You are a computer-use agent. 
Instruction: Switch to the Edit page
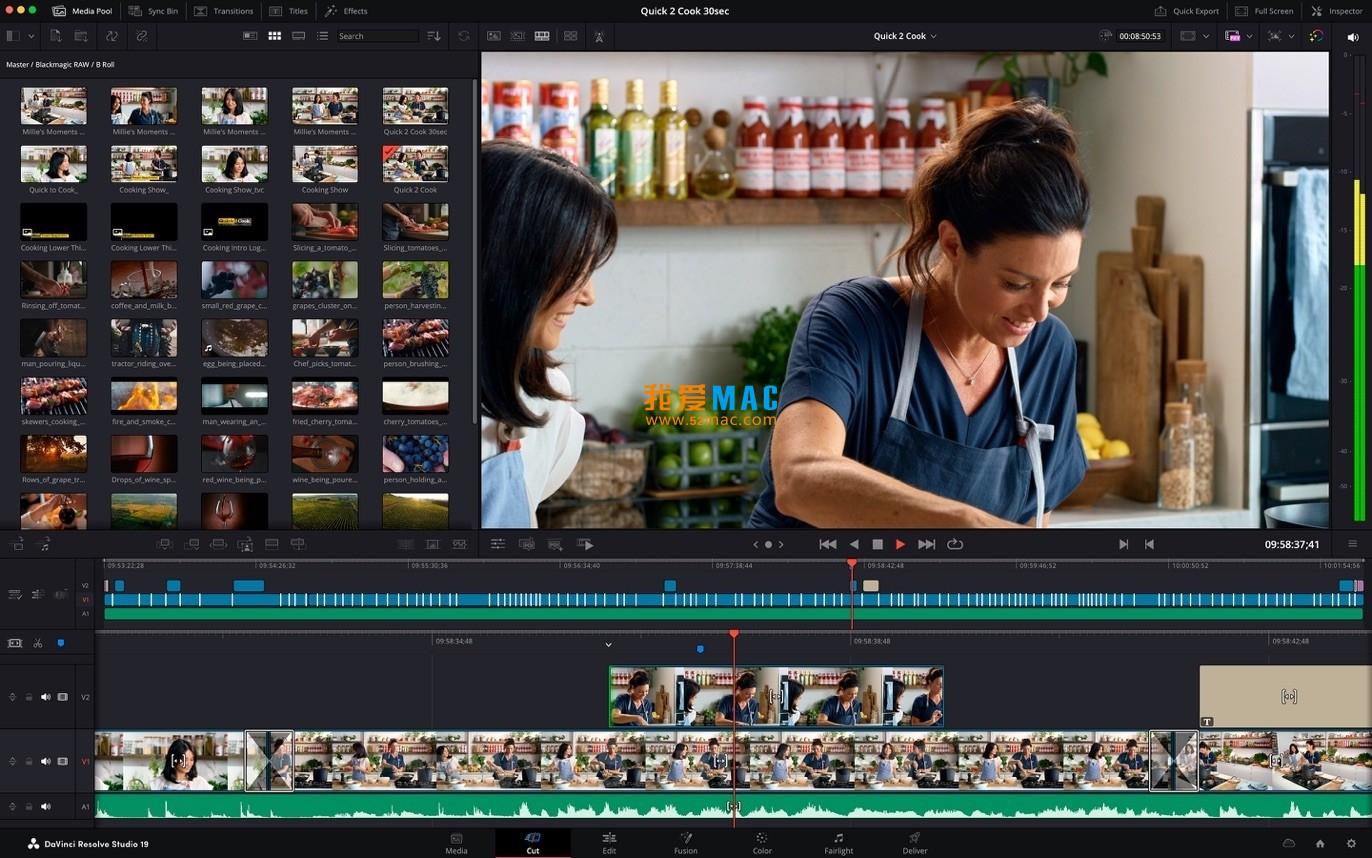click(x=609, y=845)
